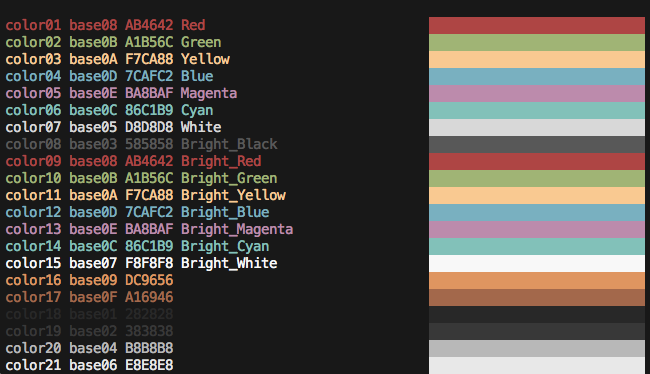Screen dimensions: 650x374
Task: Select the dim 'Bright_Black' label
Action: click(229, 144)
